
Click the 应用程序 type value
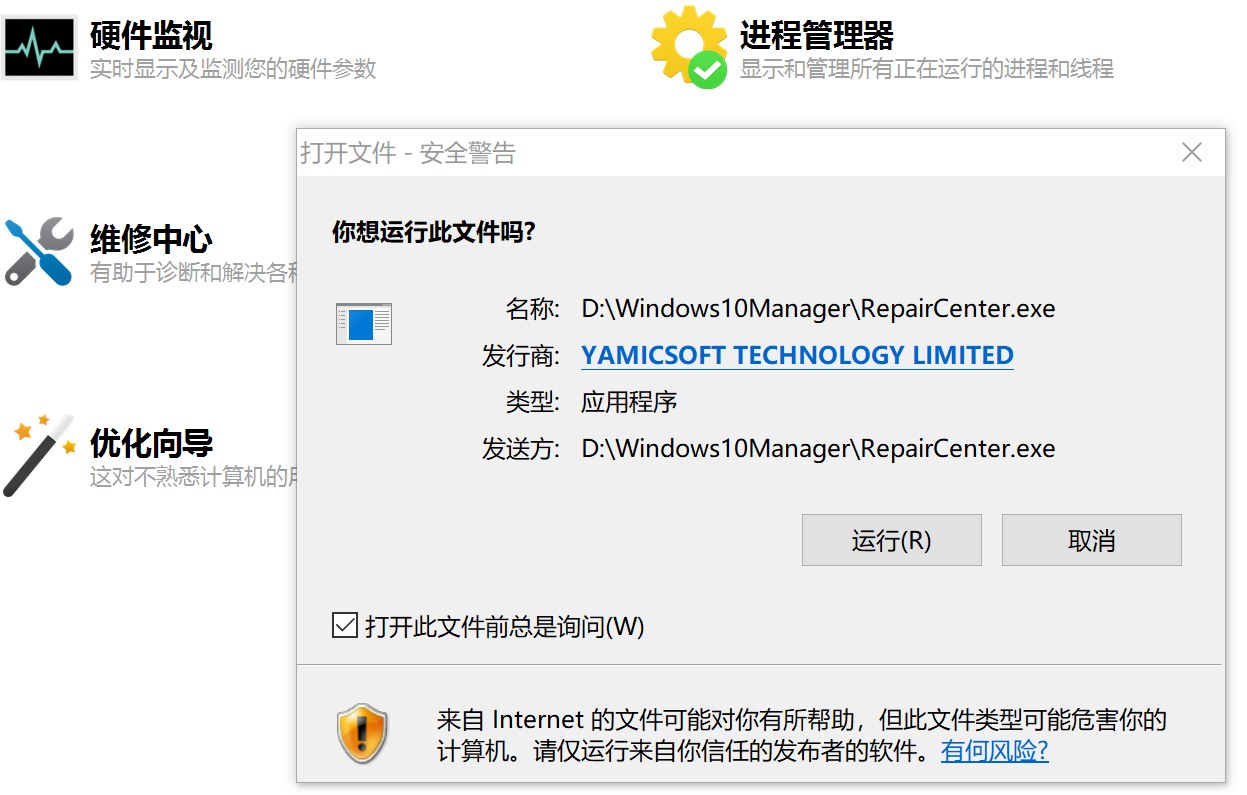629,403
